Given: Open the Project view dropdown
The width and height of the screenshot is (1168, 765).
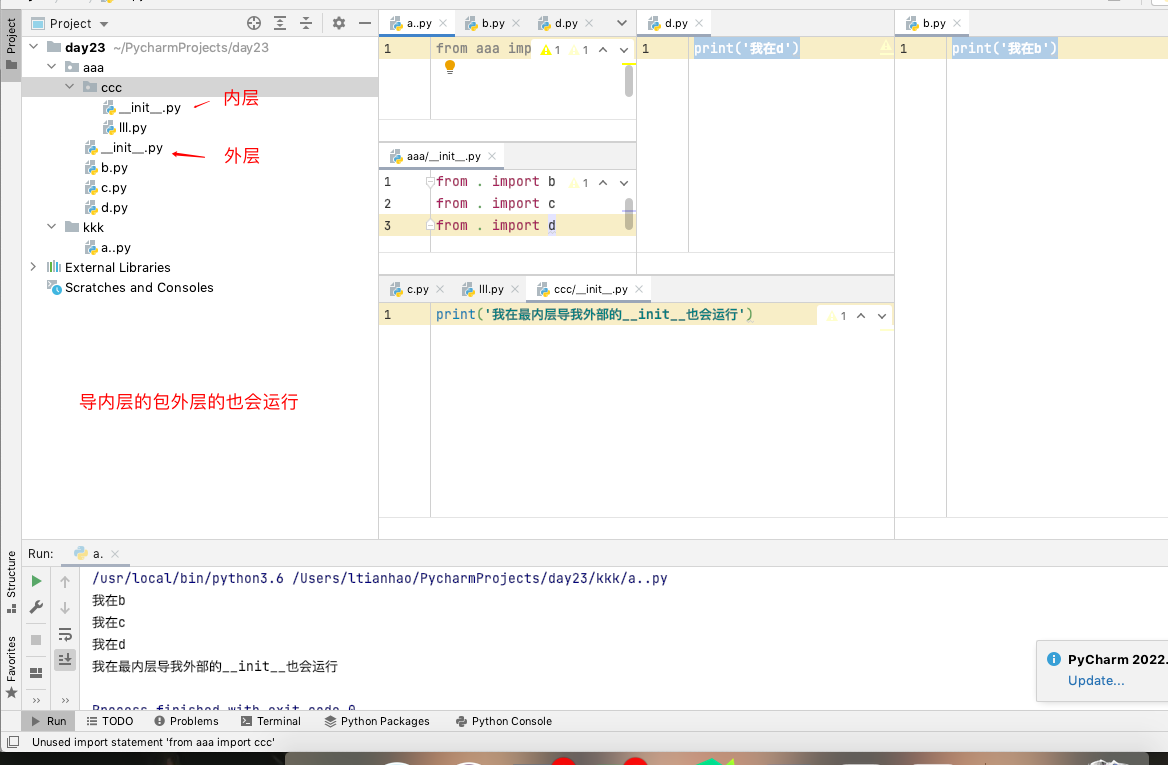Looking at the screenshot, I should click(104, 24).
